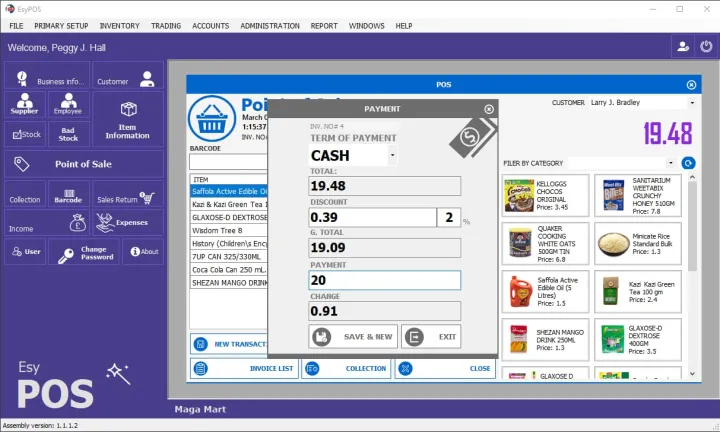Select Glaxose-D Dextrose 400GM product card
720x432 pixels.
point(638,340)
